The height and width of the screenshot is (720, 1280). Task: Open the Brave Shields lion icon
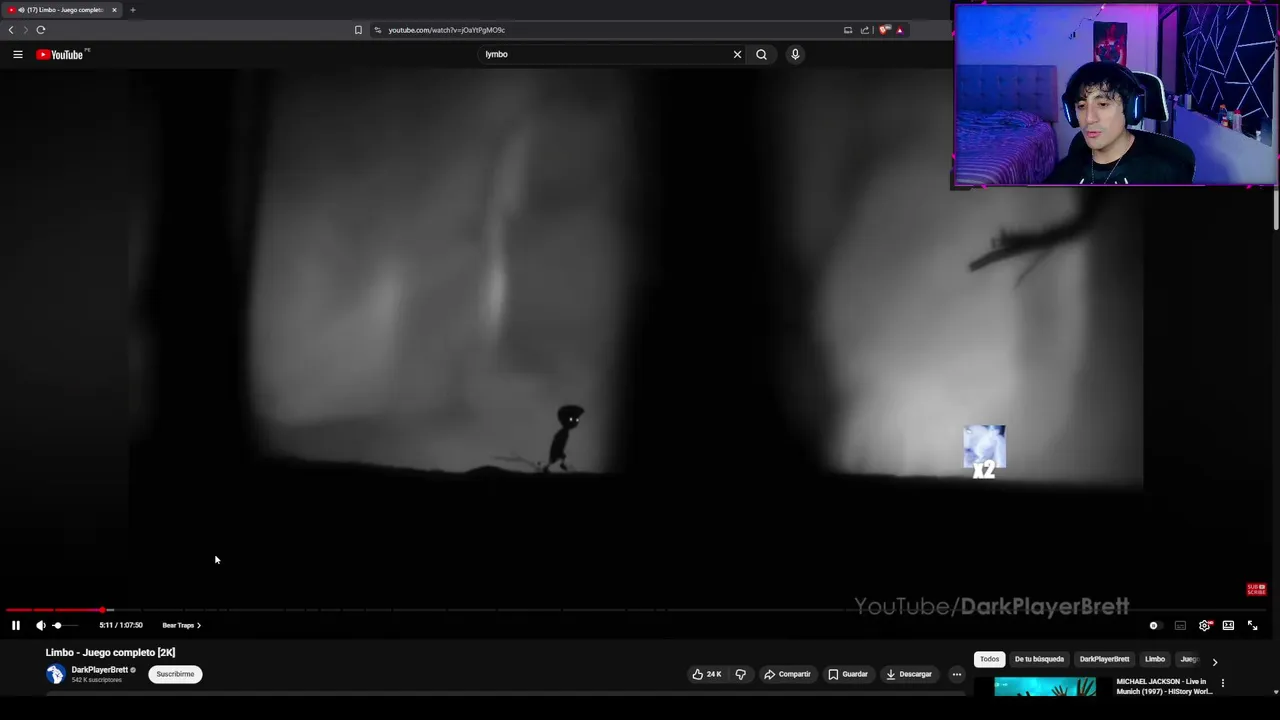[884, 30]
